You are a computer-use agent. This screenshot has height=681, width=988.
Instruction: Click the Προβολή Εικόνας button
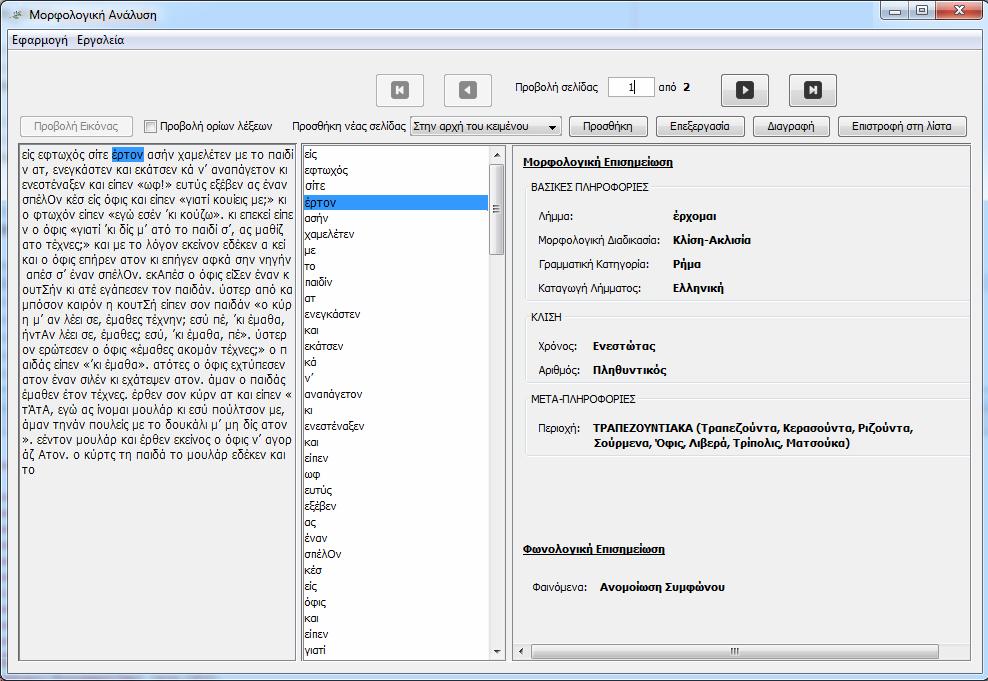[x=76, y=126]
